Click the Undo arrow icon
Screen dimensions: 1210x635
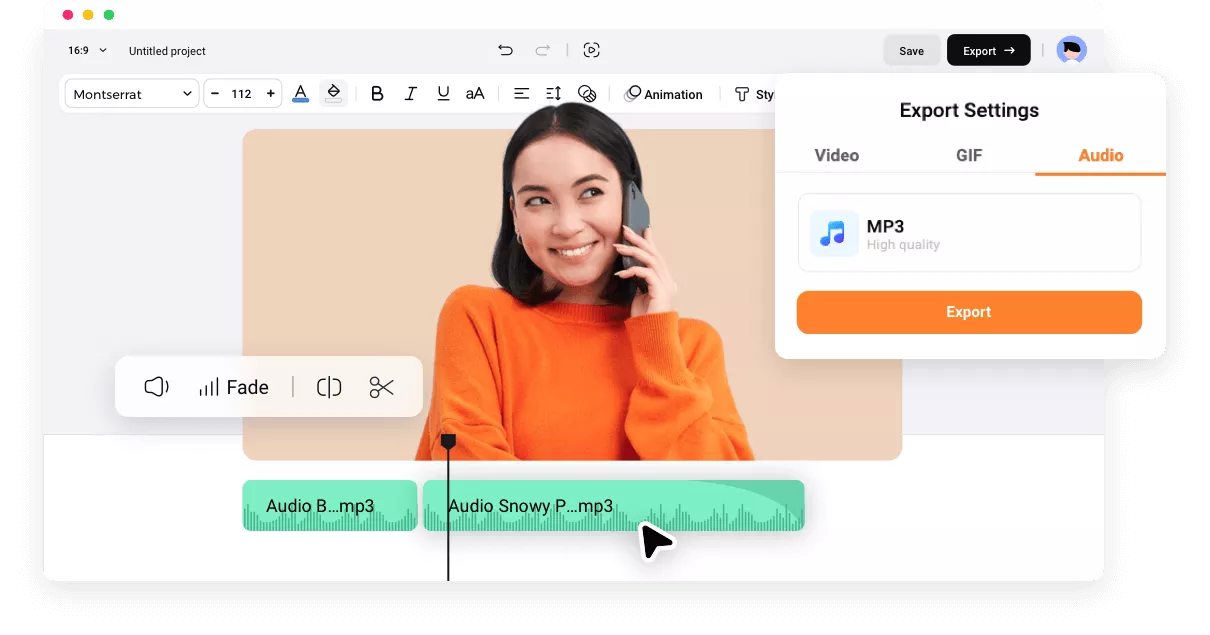pos(505,50)
